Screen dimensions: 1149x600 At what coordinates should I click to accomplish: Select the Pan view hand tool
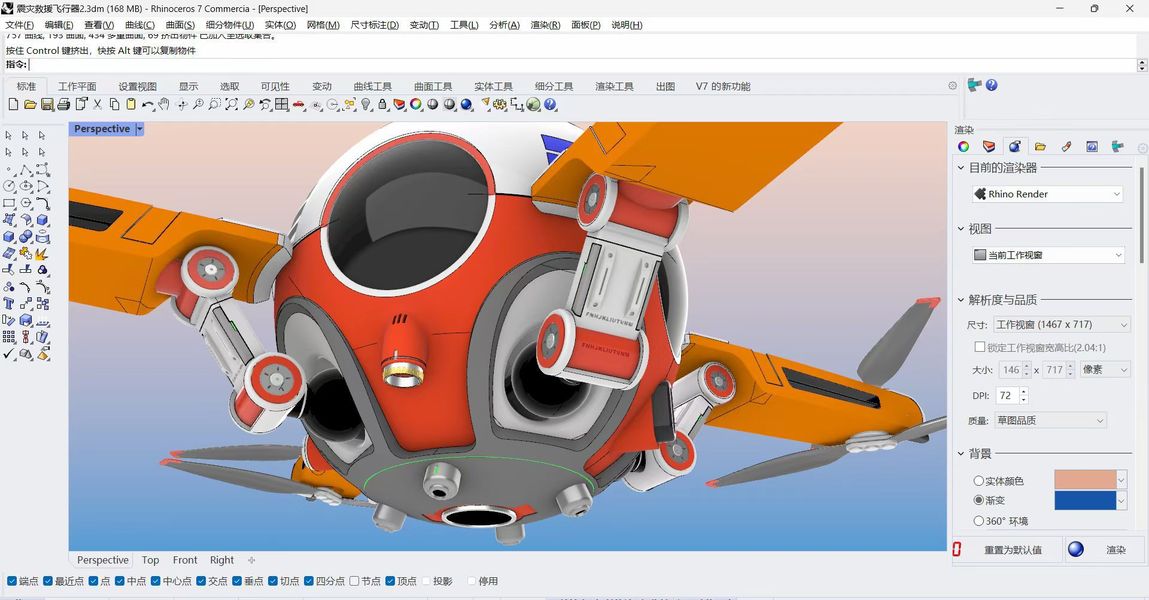click(164, 105)
